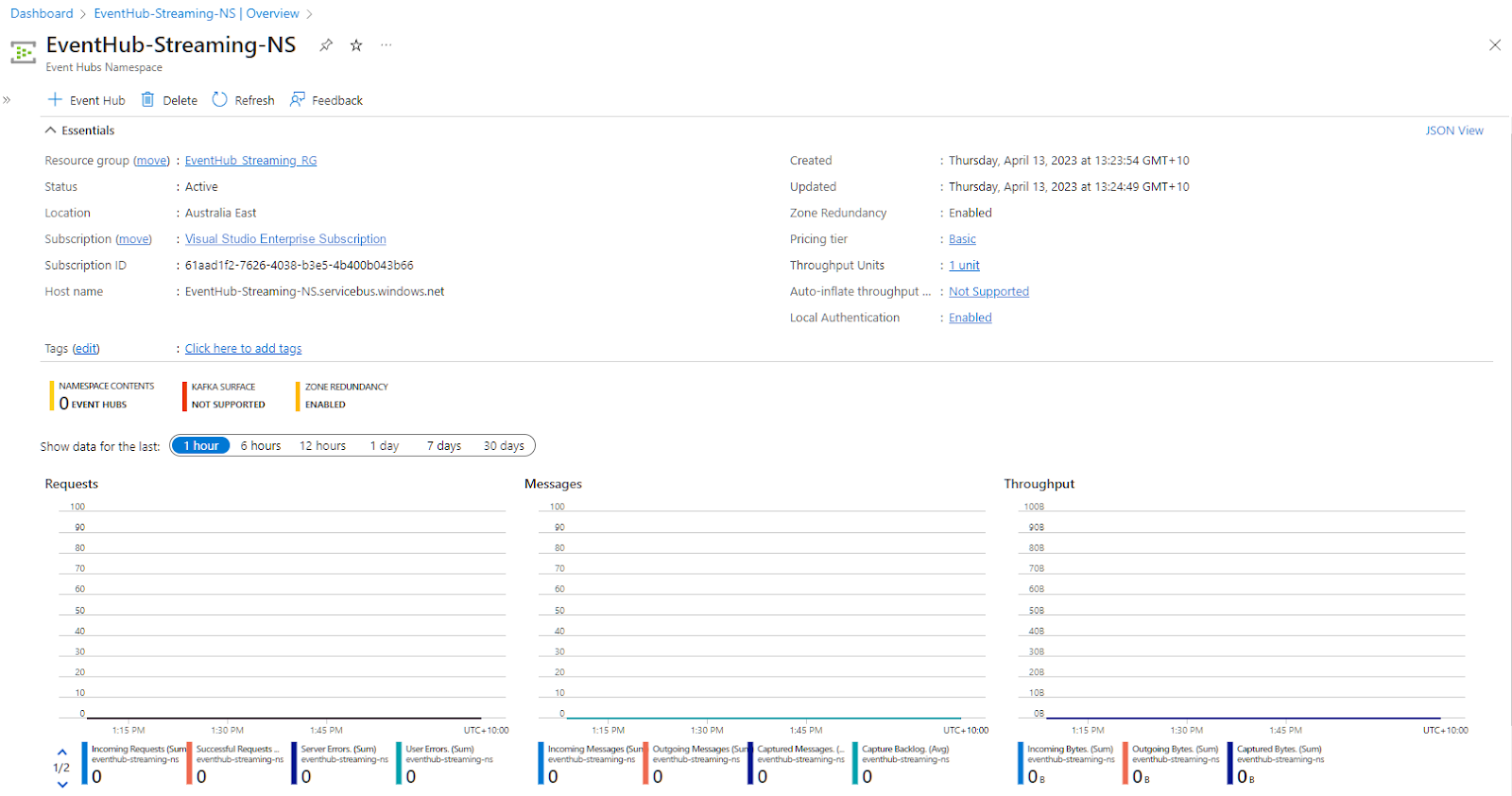Expand the left sidebar menu
The height and width of the screenshot is (796, 1512).
click(x=7, y=99)
